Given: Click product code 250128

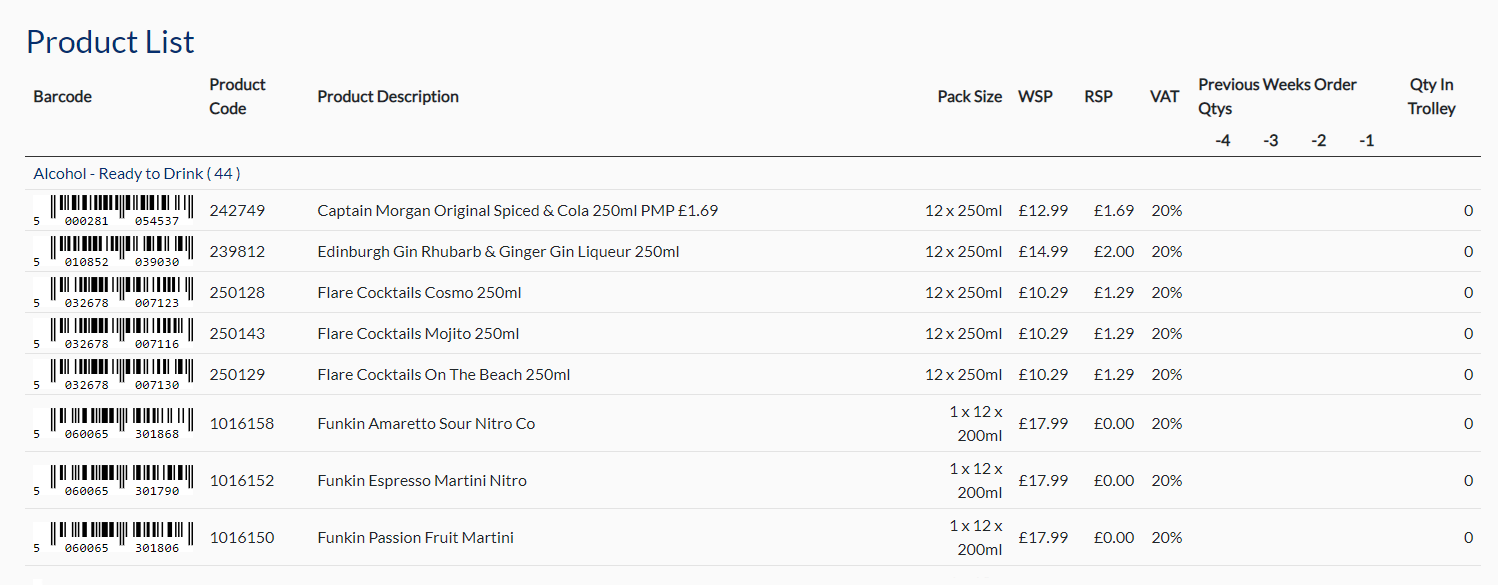Looking at the screenshot, I should pyautogui.click(x=237, y=293).
